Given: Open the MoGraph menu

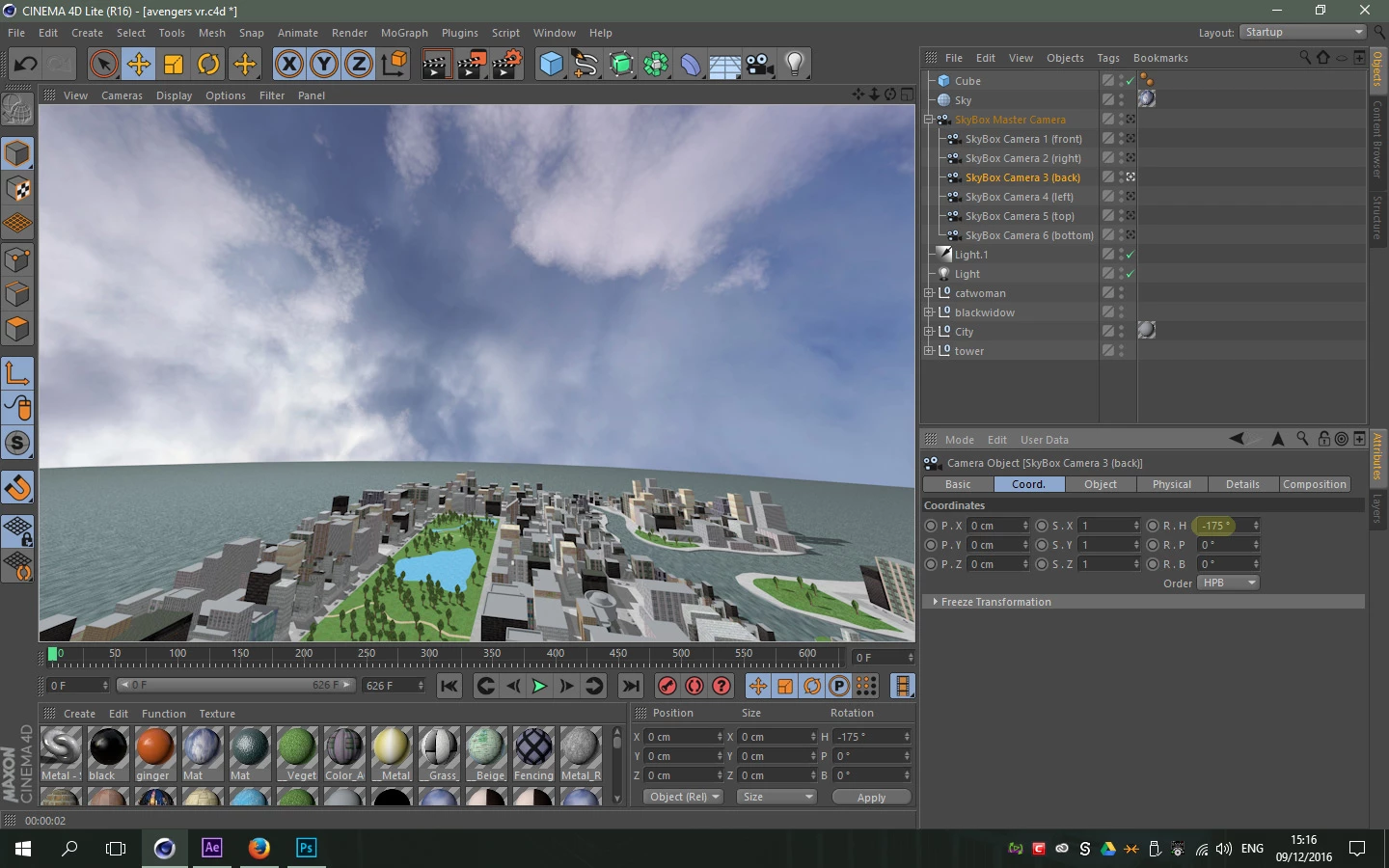Looking at the screenshot, I should pos(404,33).
